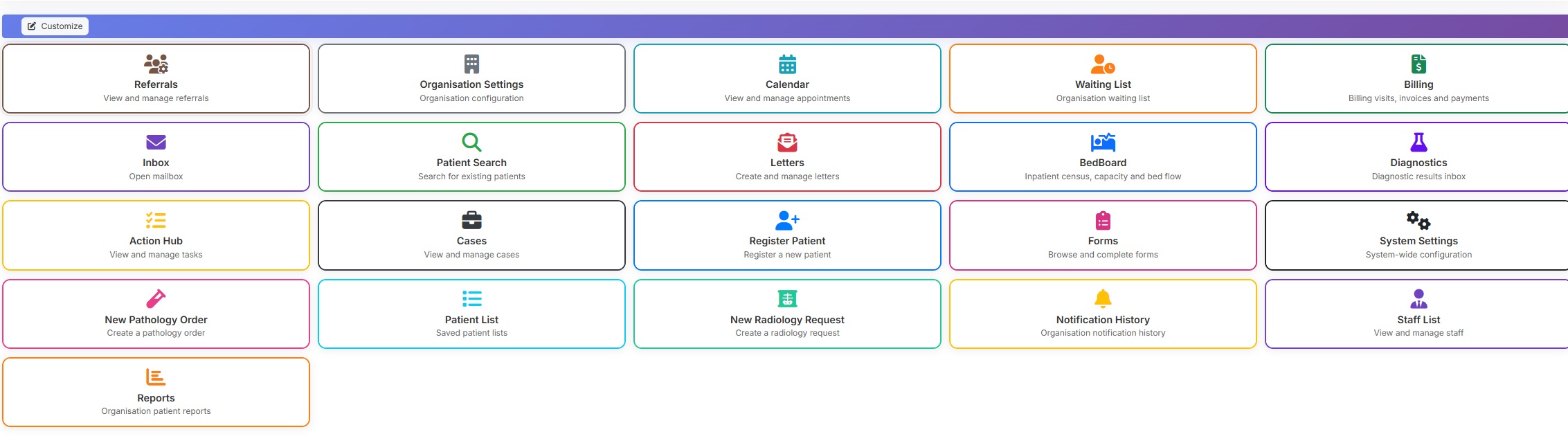Image resolution: width=1568 pixels, height=443 pixels.
Task: Click the New Radiology Request x-ray icon
Action: click(x=787, y=298)
